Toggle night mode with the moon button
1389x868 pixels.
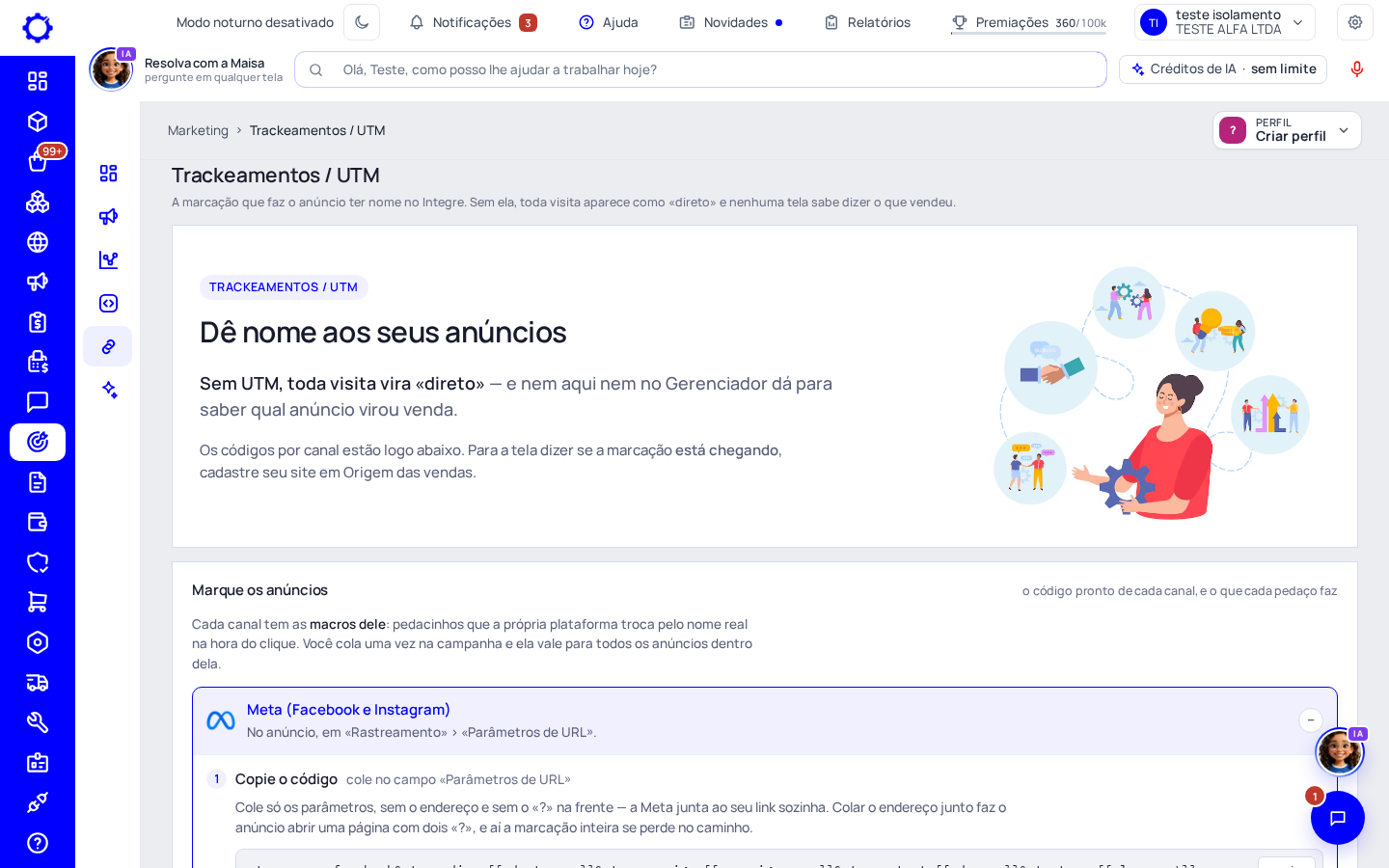point(362,22)
